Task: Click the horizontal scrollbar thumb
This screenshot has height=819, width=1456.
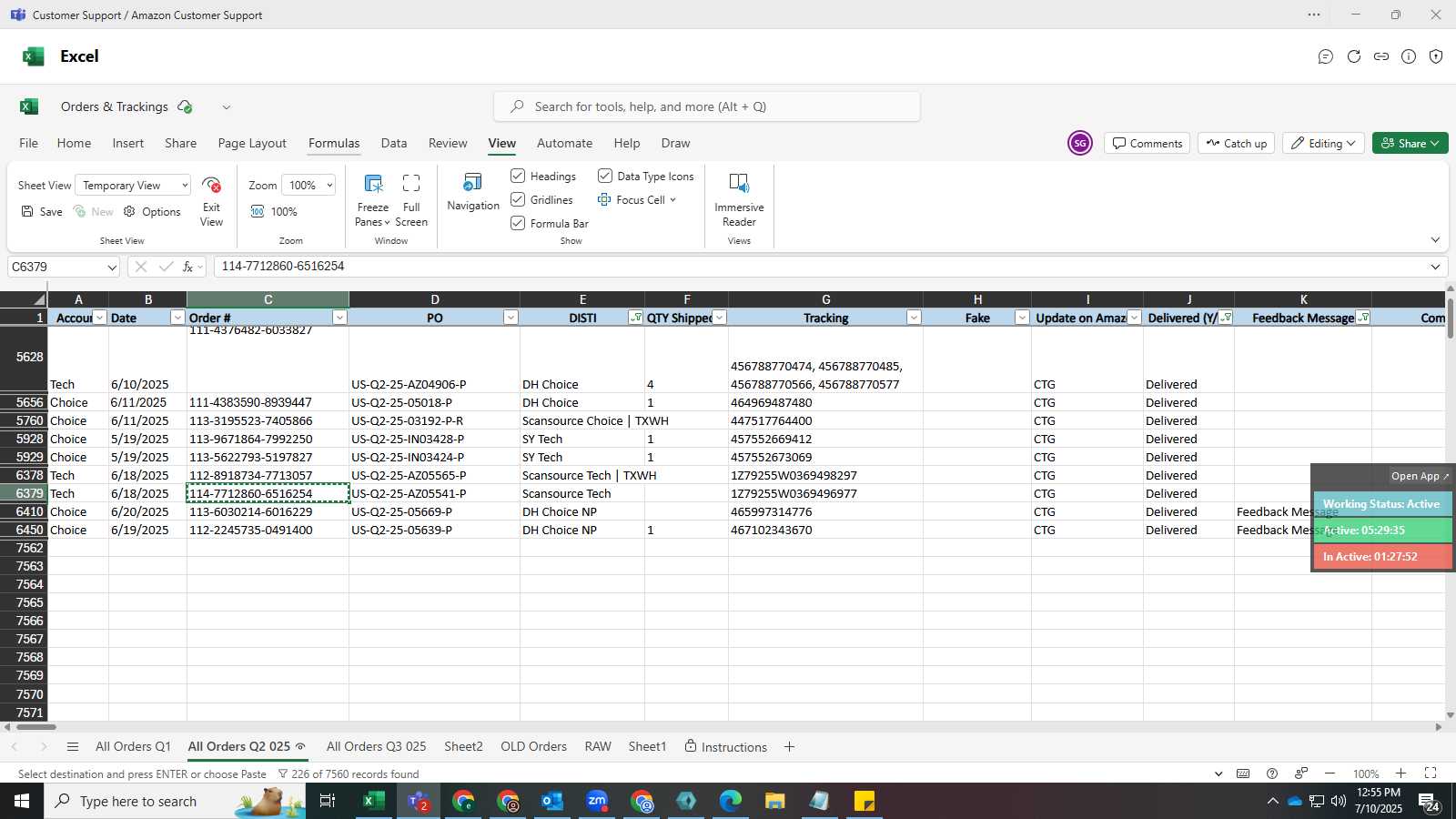Action: (36, 726)
